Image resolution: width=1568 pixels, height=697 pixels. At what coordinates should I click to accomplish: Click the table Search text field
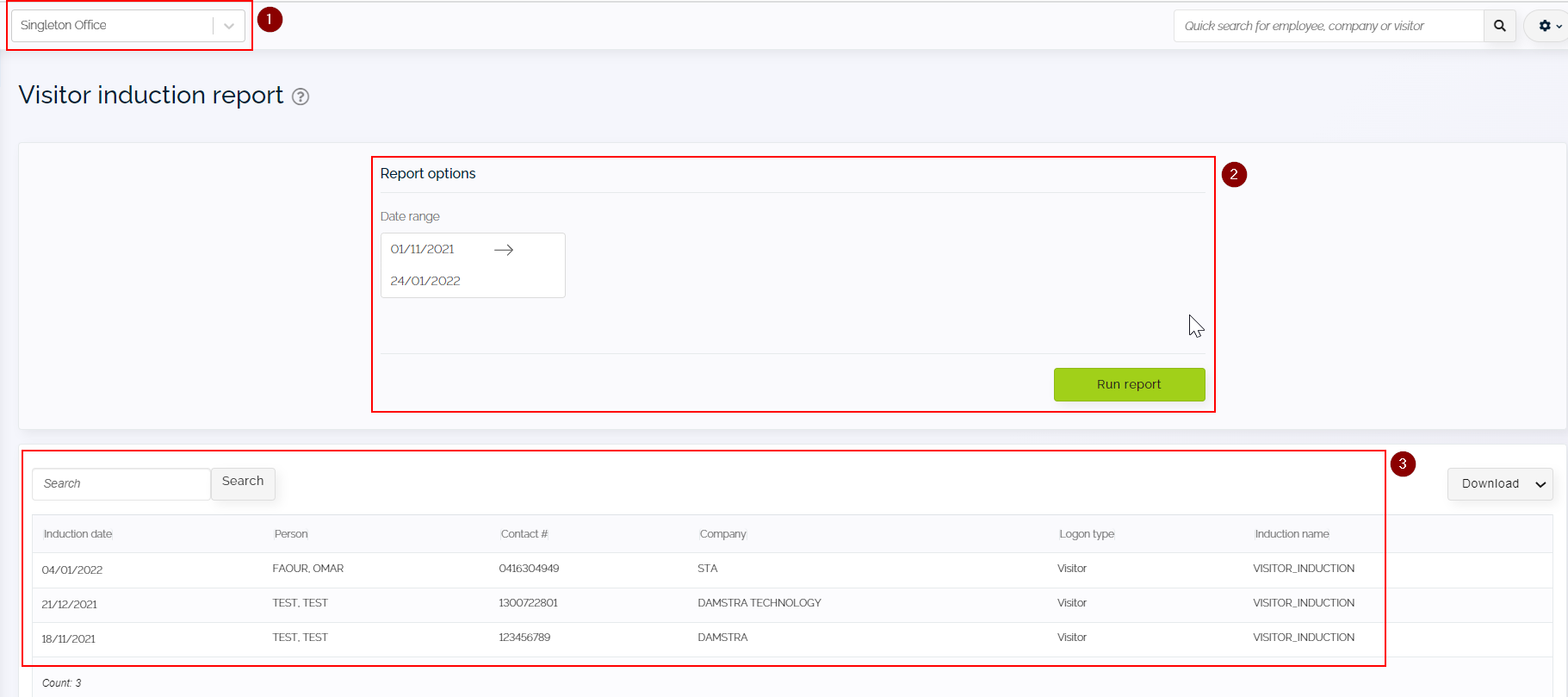tap(121, 484)
